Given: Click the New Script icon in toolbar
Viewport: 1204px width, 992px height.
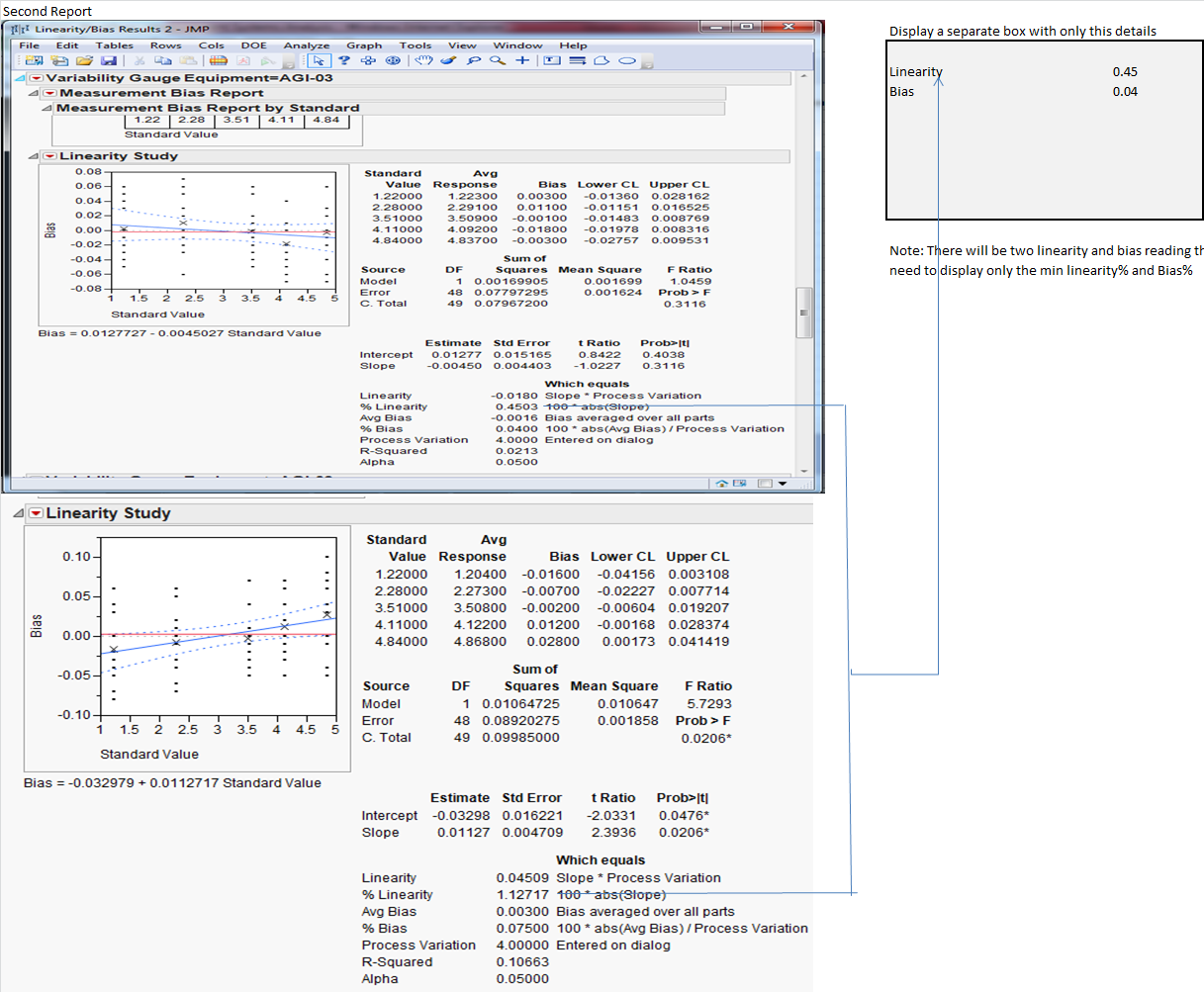Looking at the screenshot, I should click(60, 60).
